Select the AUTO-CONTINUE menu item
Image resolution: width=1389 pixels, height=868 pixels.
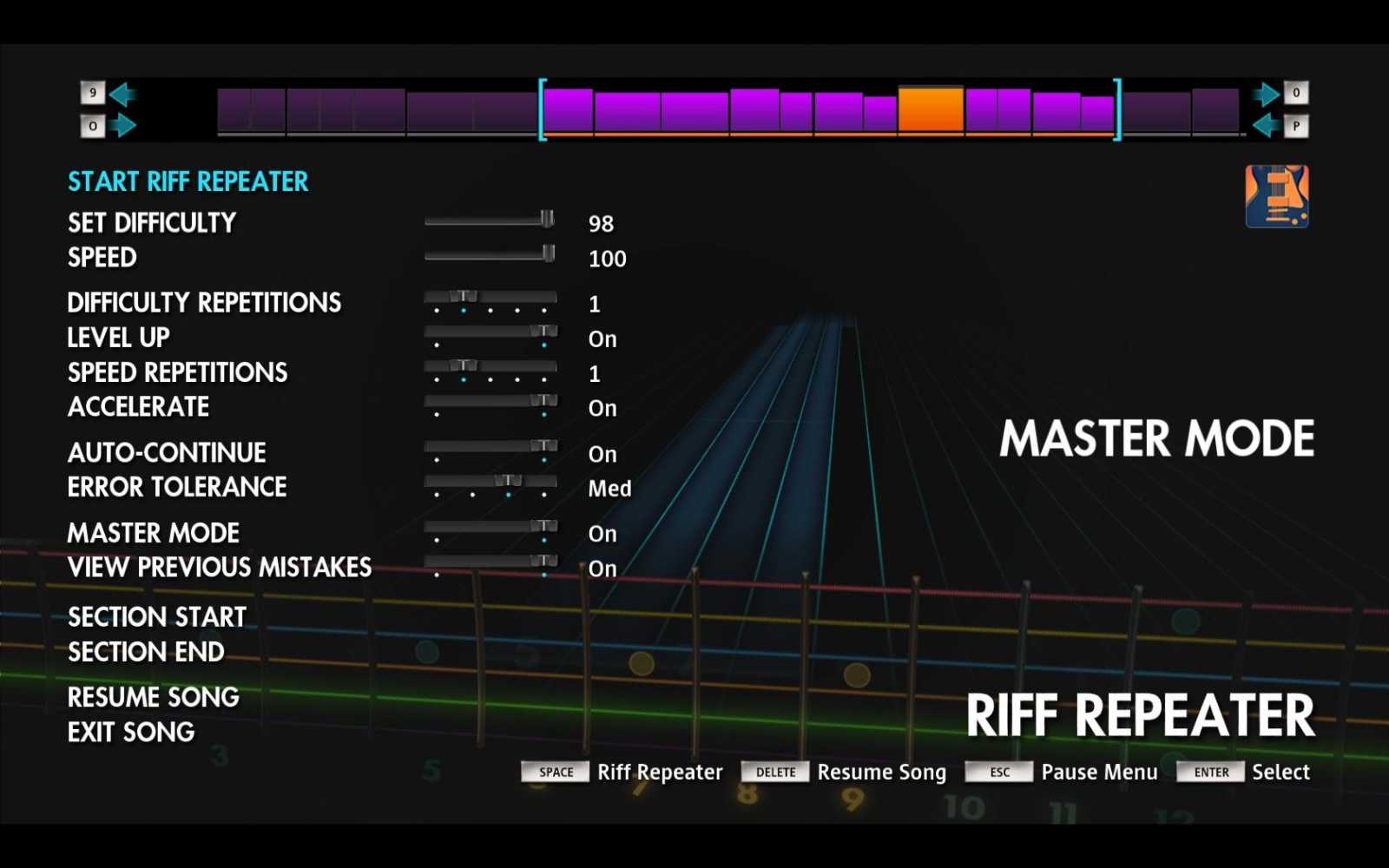click(167, 452)
